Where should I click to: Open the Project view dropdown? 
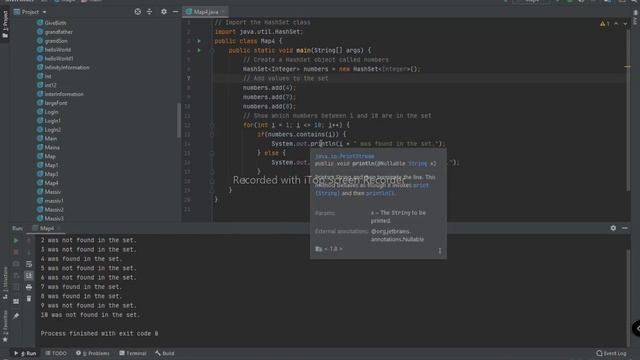coord(31,12)
